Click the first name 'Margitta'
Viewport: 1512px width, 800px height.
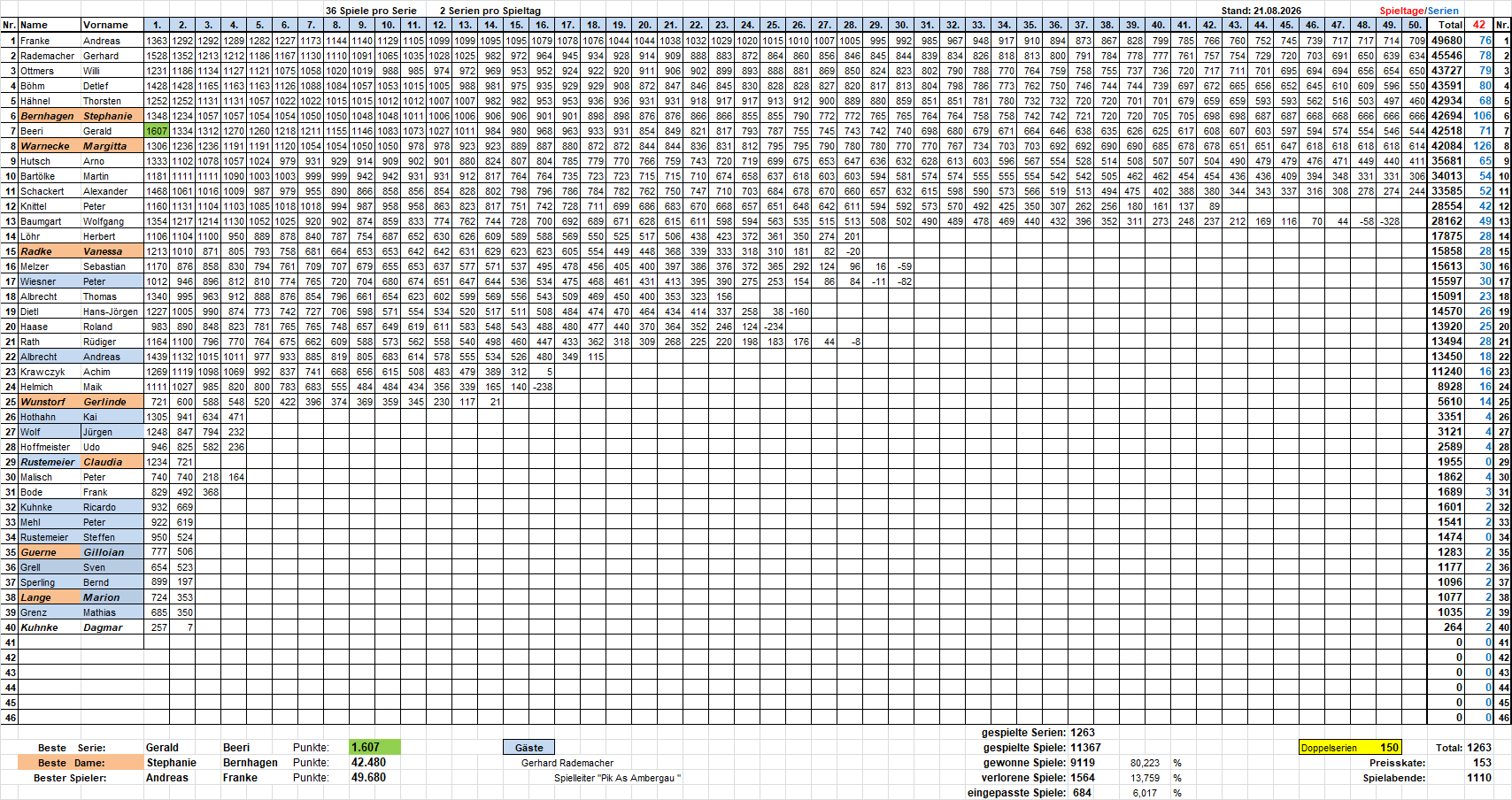(x=112, y=146)
